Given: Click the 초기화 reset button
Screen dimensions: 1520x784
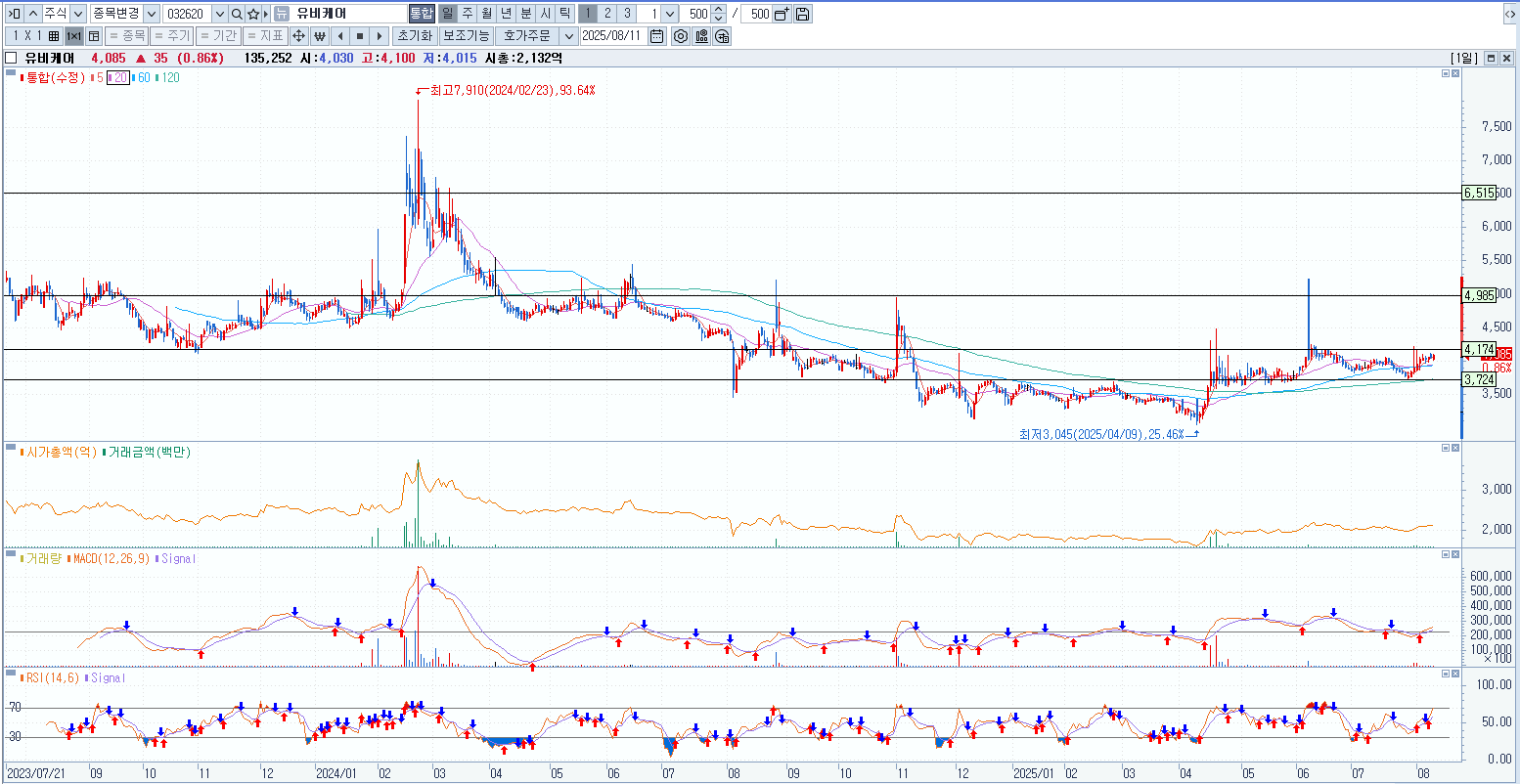Looking at the screenshot, I should 415,36.
